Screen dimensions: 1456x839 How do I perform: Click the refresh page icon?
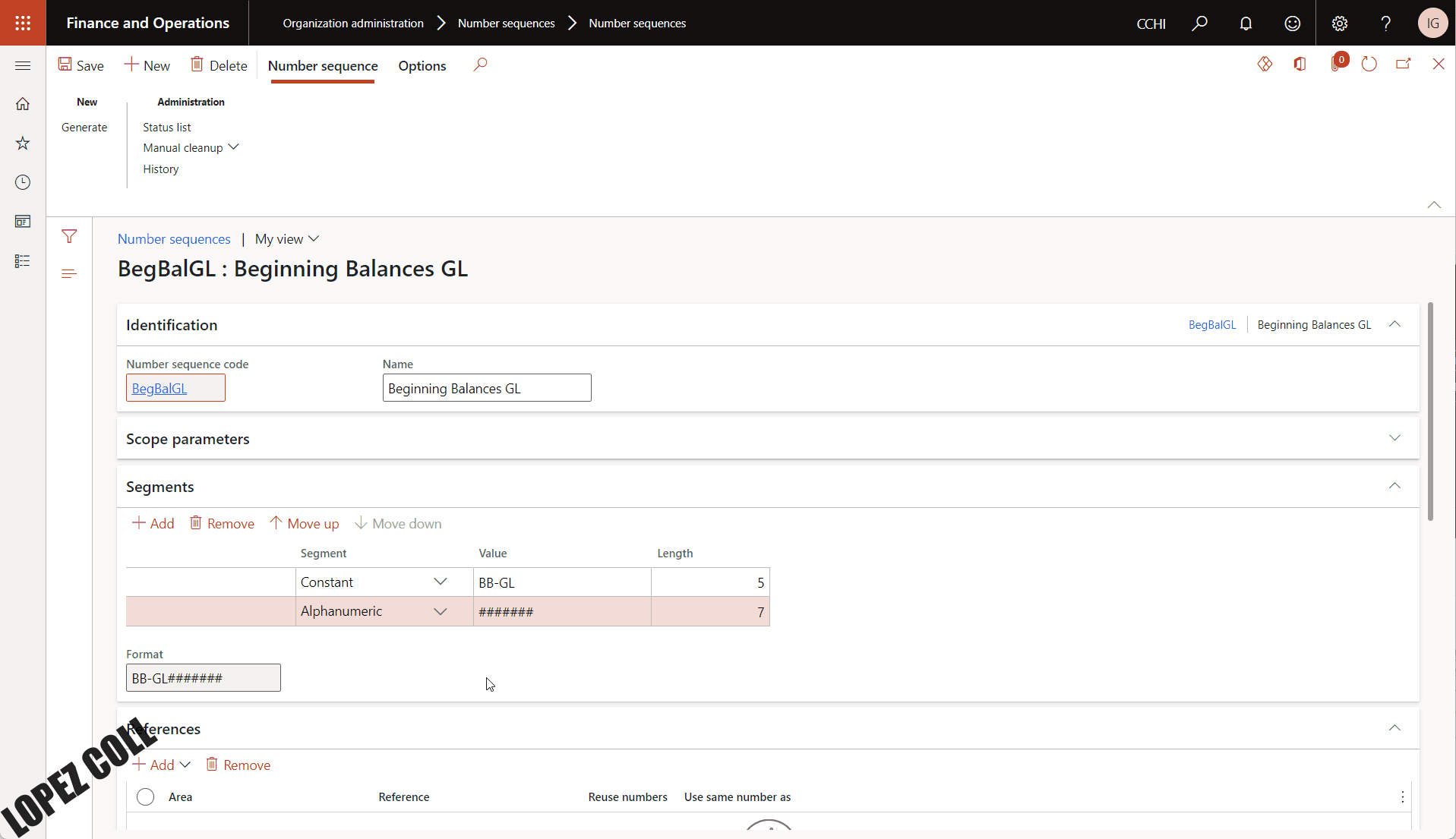(1369, 65)
